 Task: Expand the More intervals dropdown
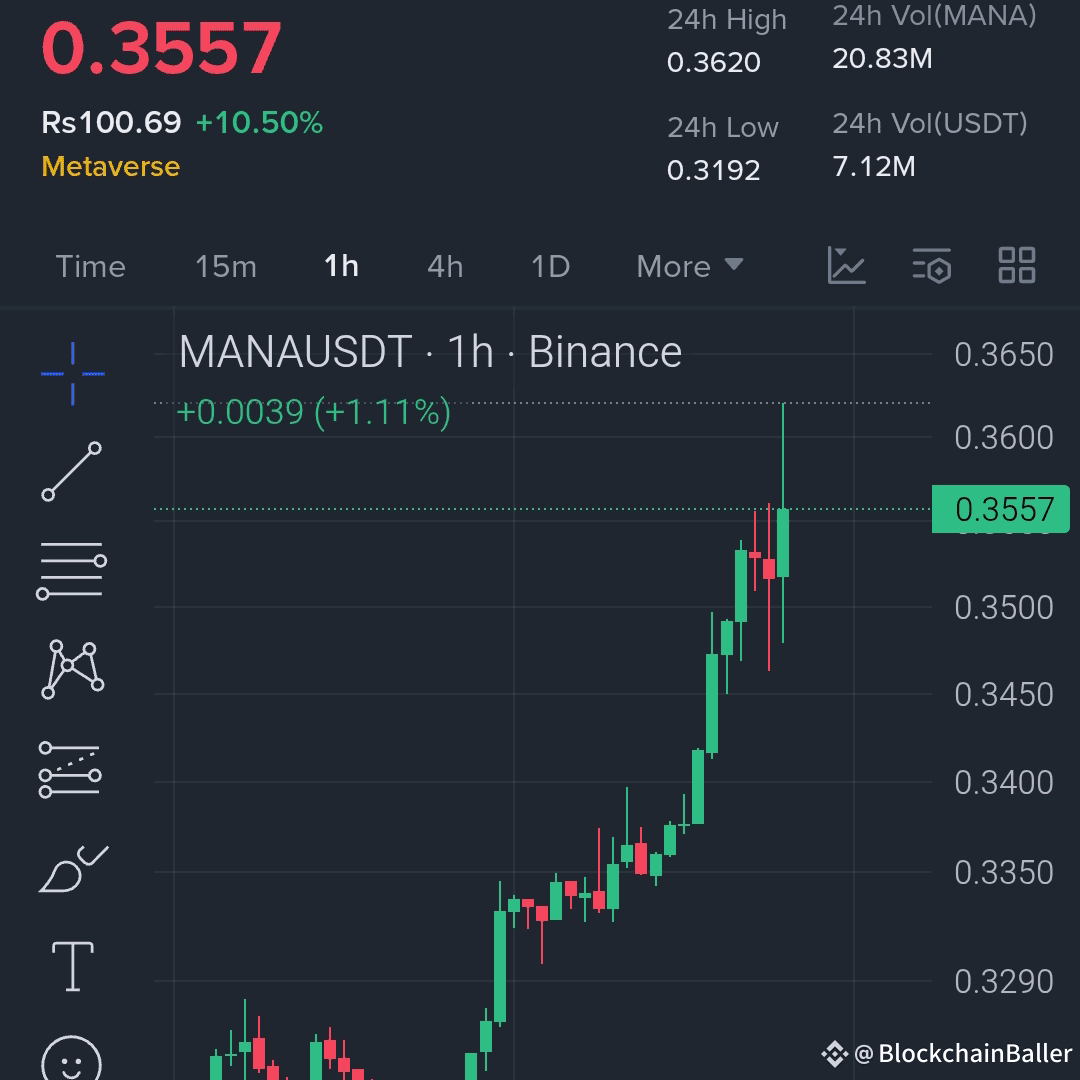point(689,267)
